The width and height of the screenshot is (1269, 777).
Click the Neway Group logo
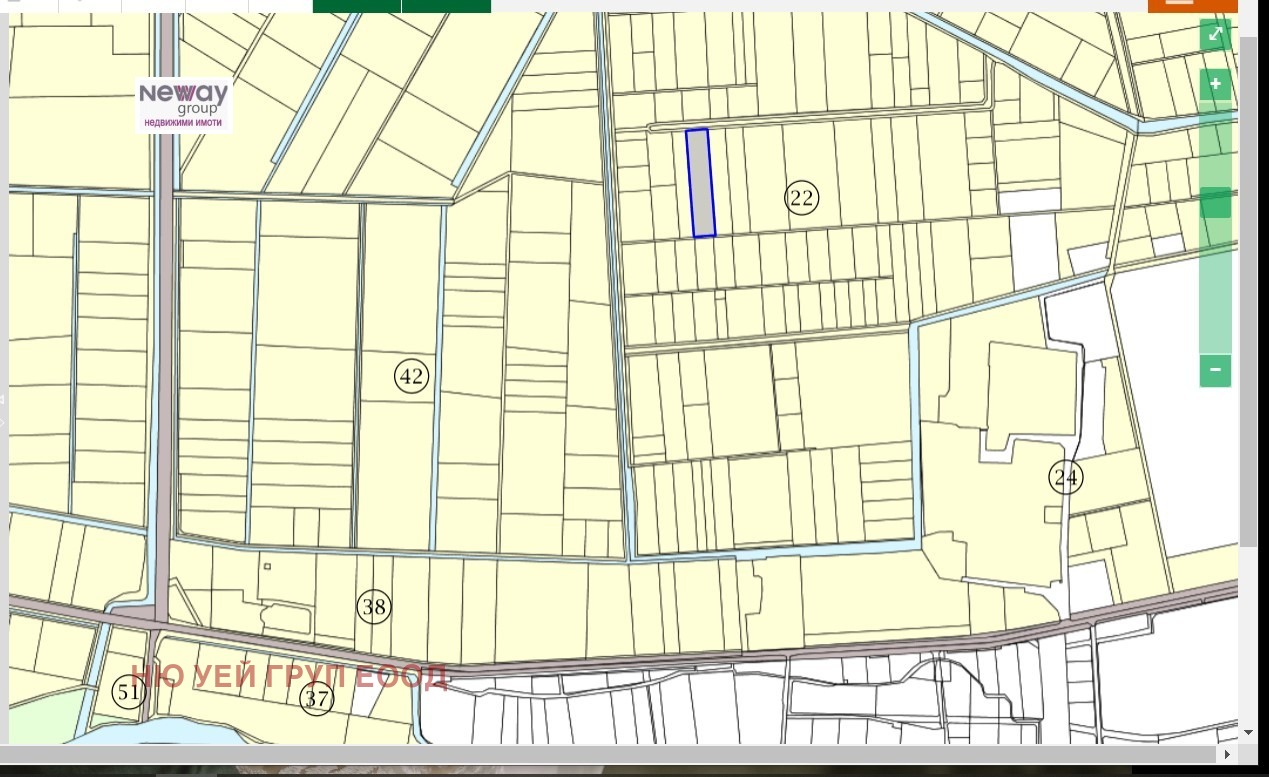tap(184, 104)
